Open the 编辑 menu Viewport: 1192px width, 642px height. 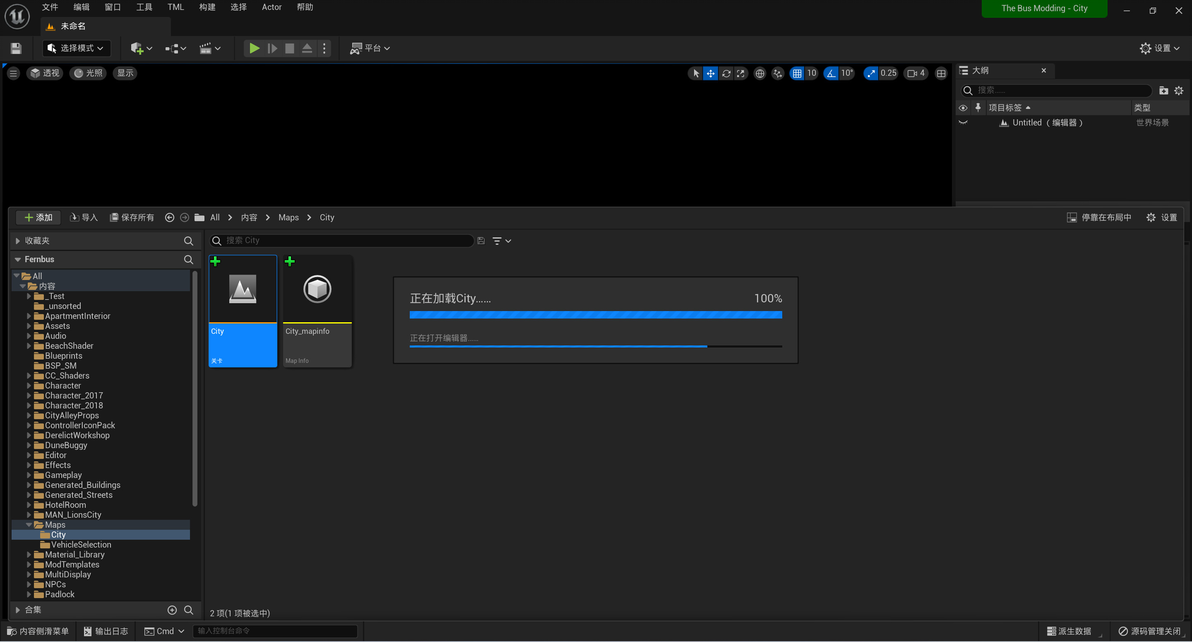[81, 7]
